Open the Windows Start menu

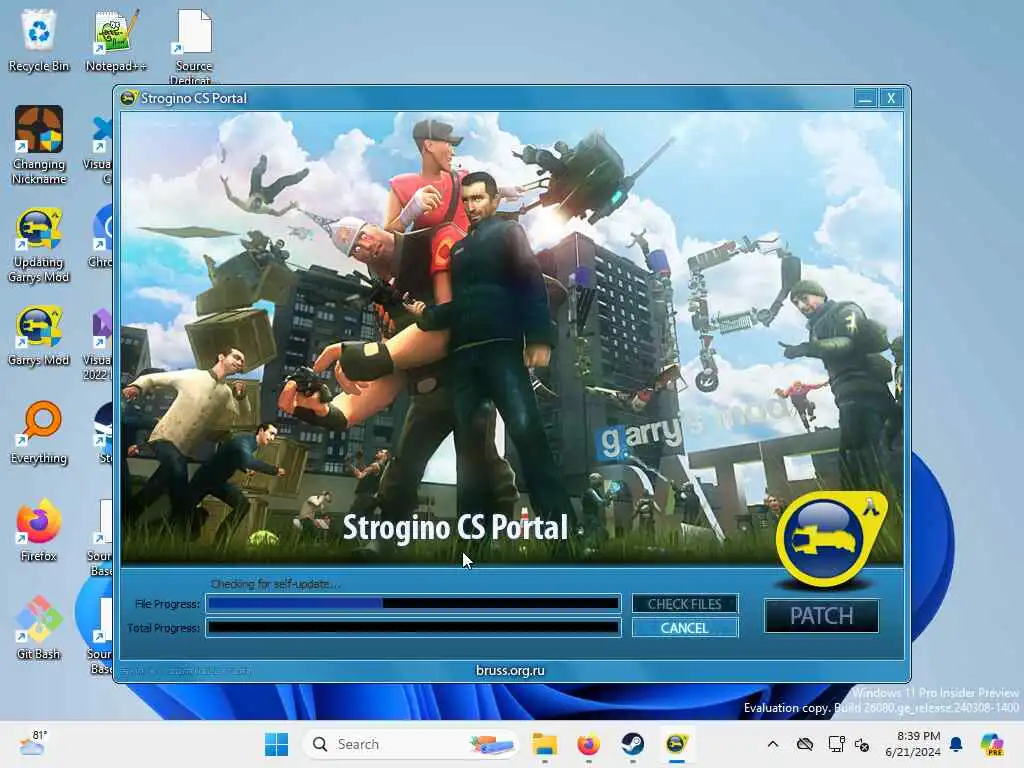[276, 744]
